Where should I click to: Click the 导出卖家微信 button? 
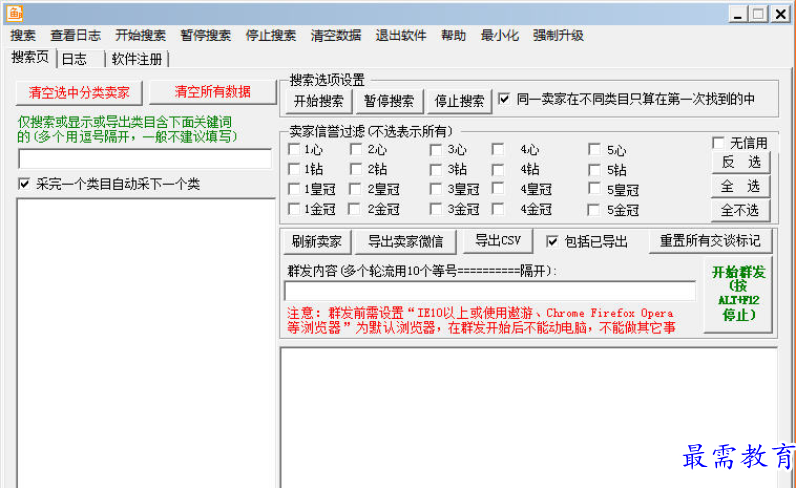[405, 242]
